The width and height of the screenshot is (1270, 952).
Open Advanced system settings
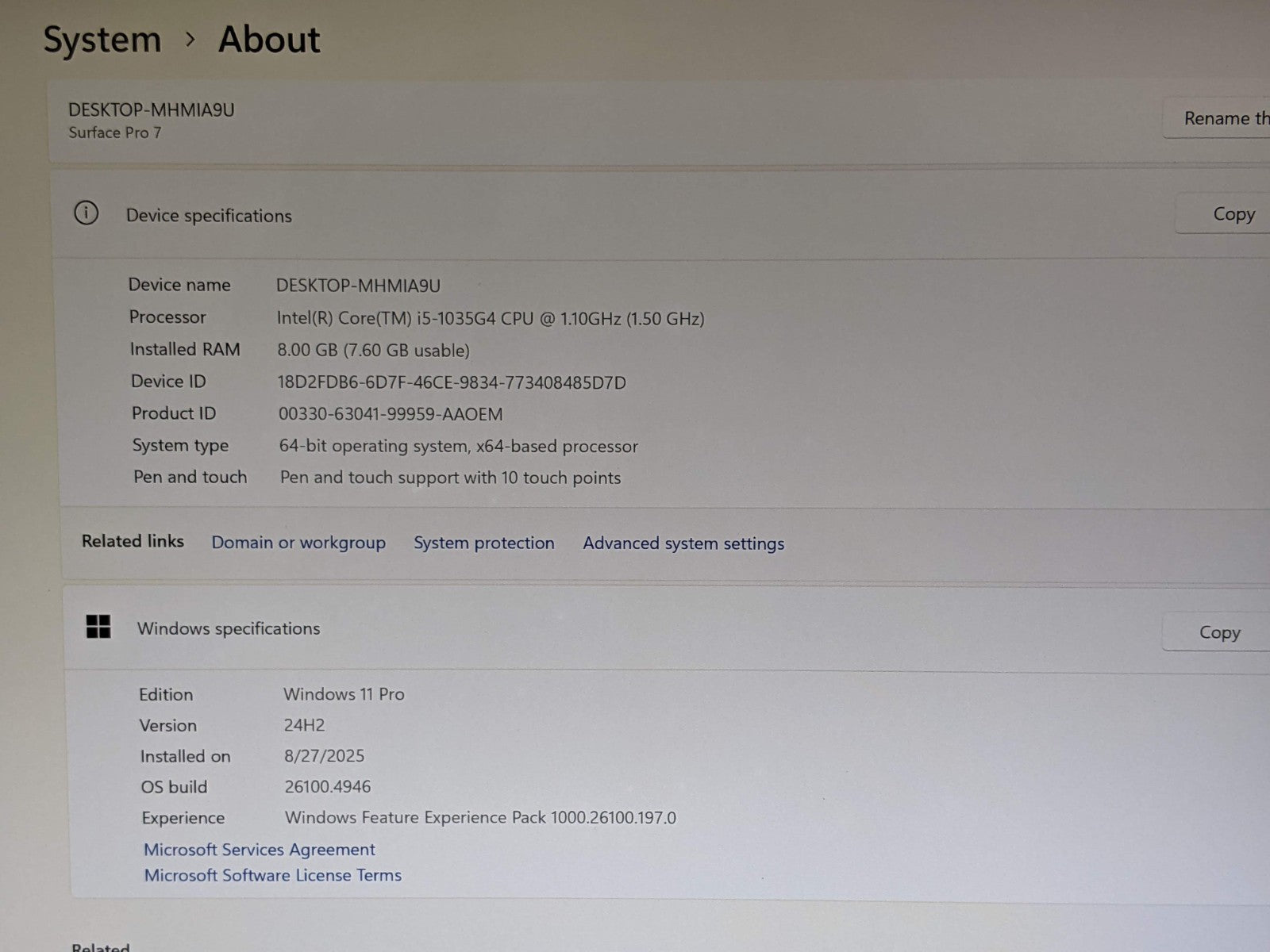tap(683, 543)
